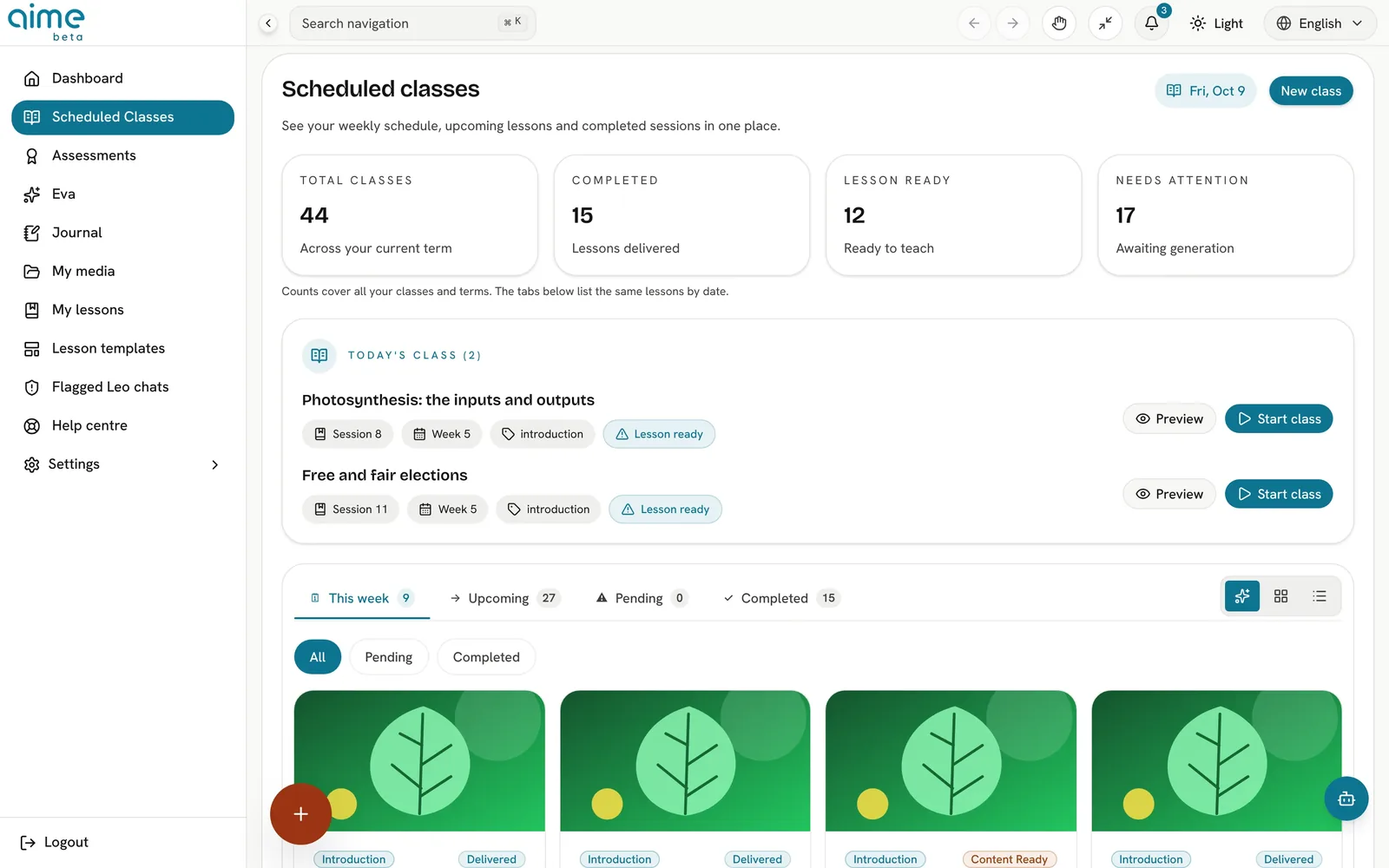Go forward with the right arrow icon
Screen dimensions: 1389x868
tap(1012, 23)
